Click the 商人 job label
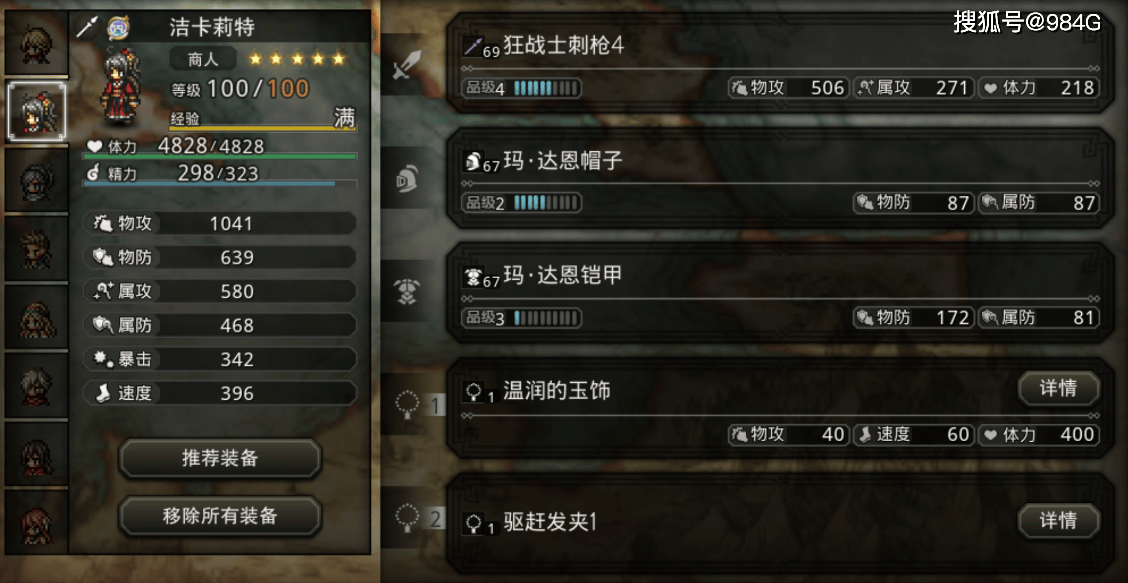1128x583 pixels. [x=204, y=58]
